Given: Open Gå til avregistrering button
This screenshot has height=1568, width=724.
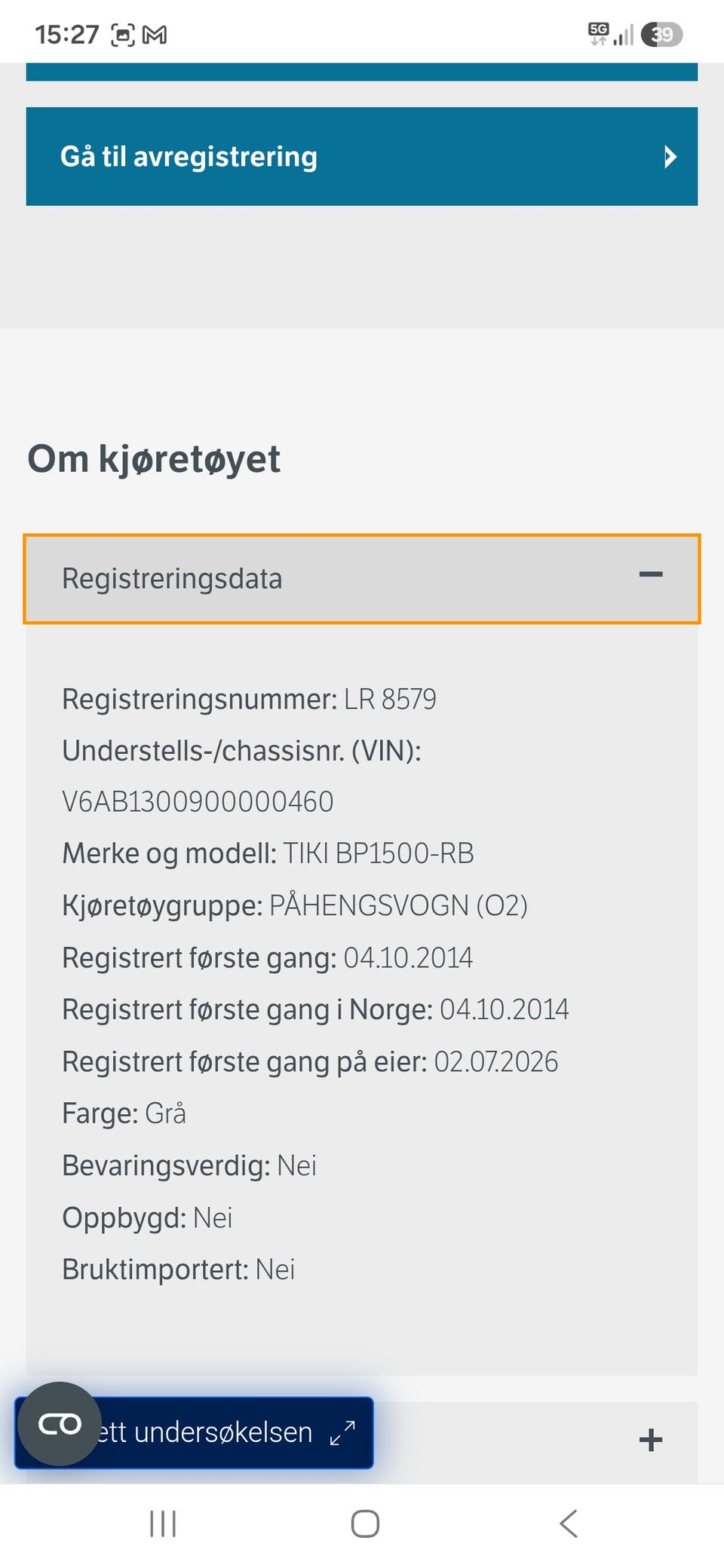Looking at the screenshot, I should (x=362, y=156).
